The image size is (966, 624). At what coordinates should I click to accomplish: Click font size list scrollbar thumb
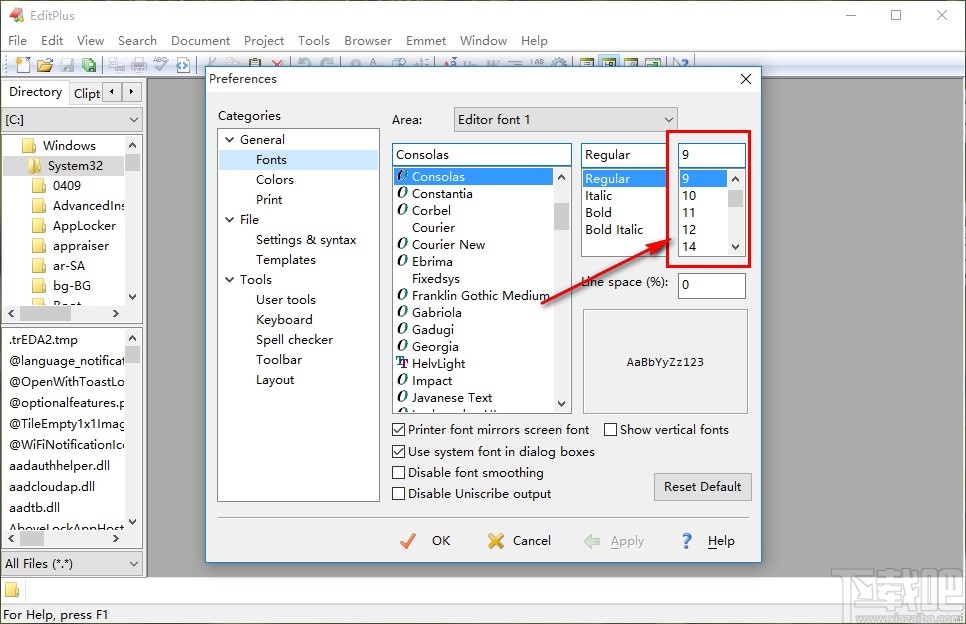coord(736,198)
